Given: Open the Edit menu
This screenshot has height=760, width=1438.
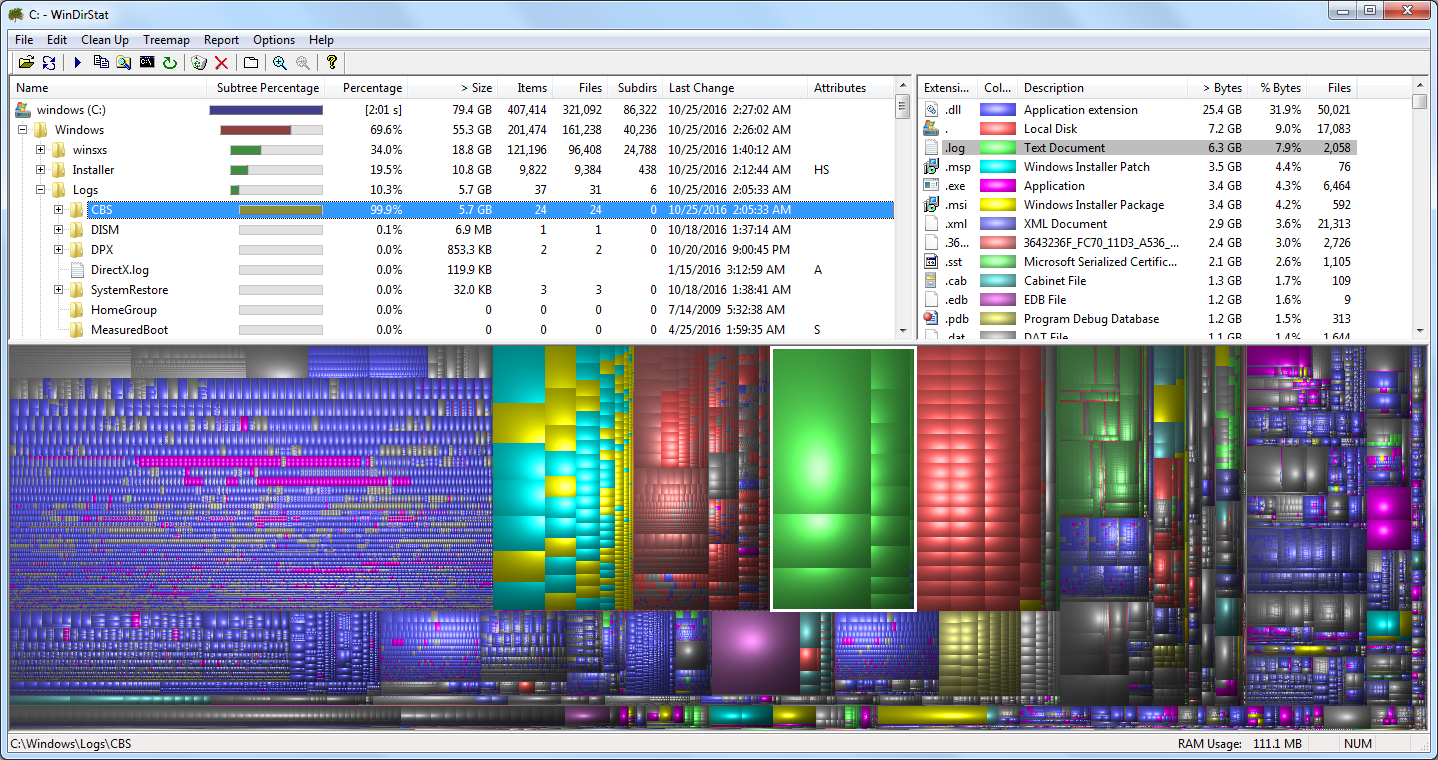Looking at the screenshot, I should click(57, 40).
